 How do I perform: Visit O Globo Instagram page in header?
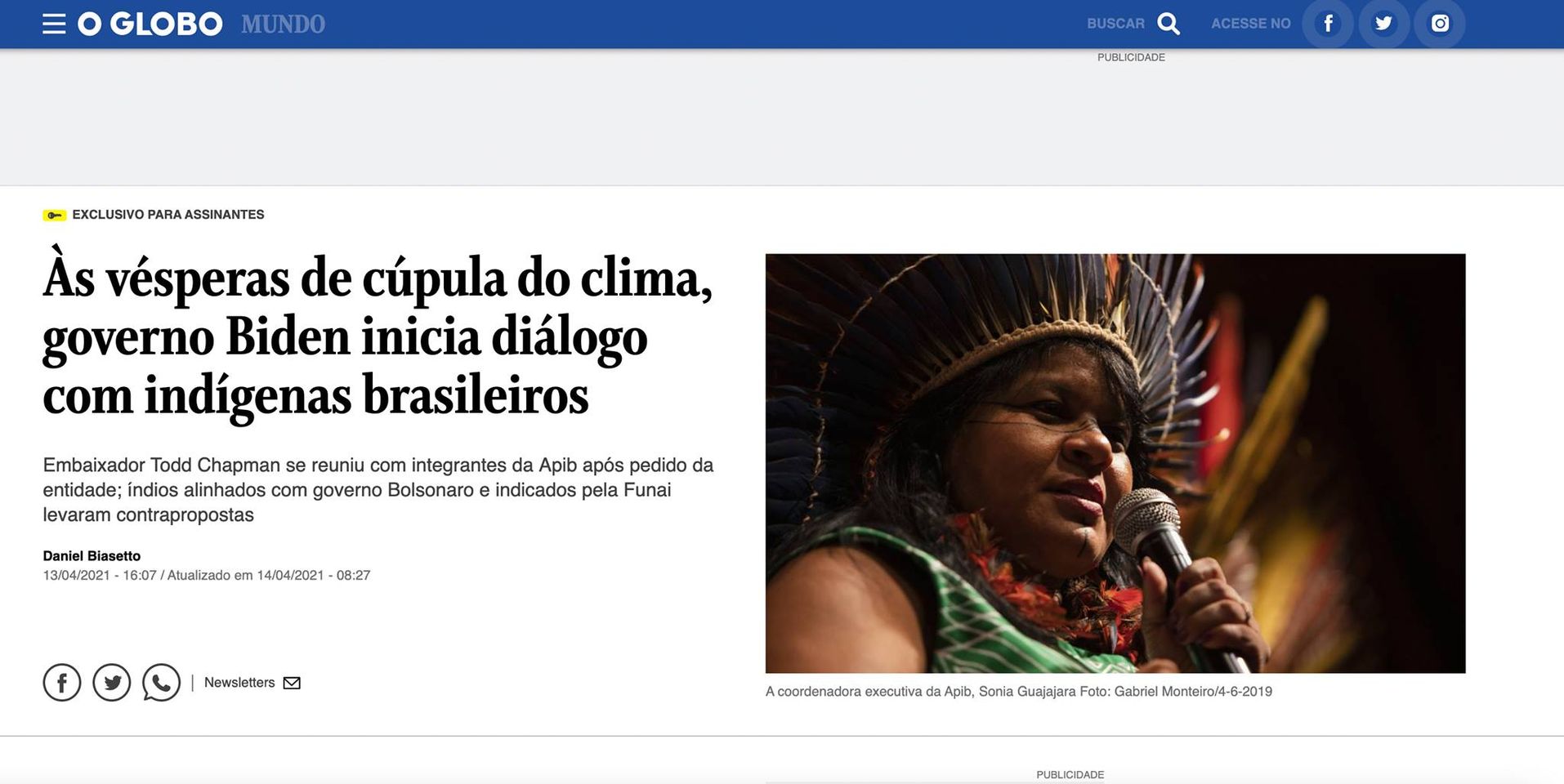click(x=1440, y=24)
